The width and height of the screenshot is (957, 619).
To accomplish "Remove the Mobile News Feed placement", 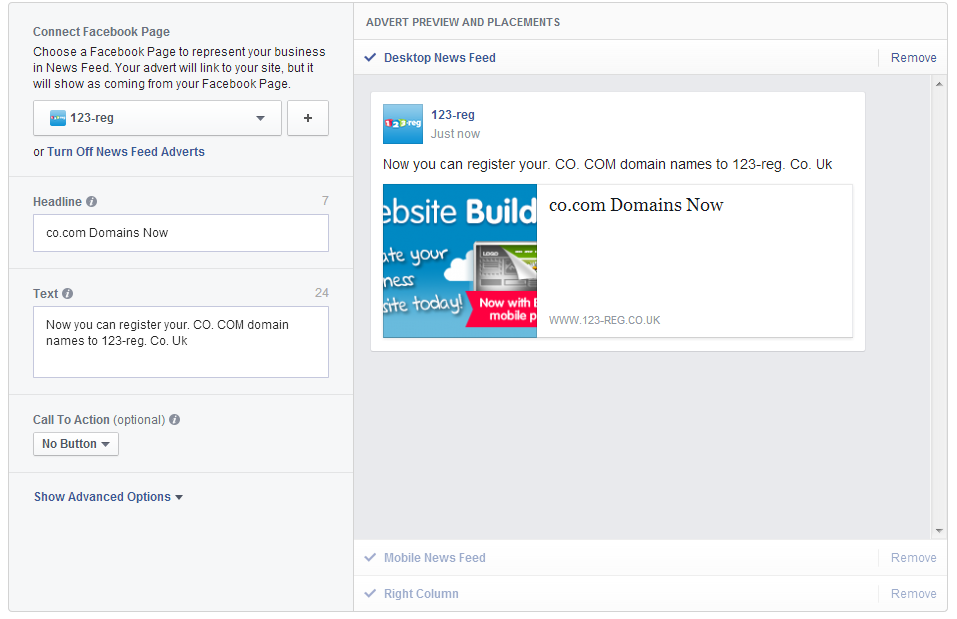I will pyautogui.click(x=914, y=557).
